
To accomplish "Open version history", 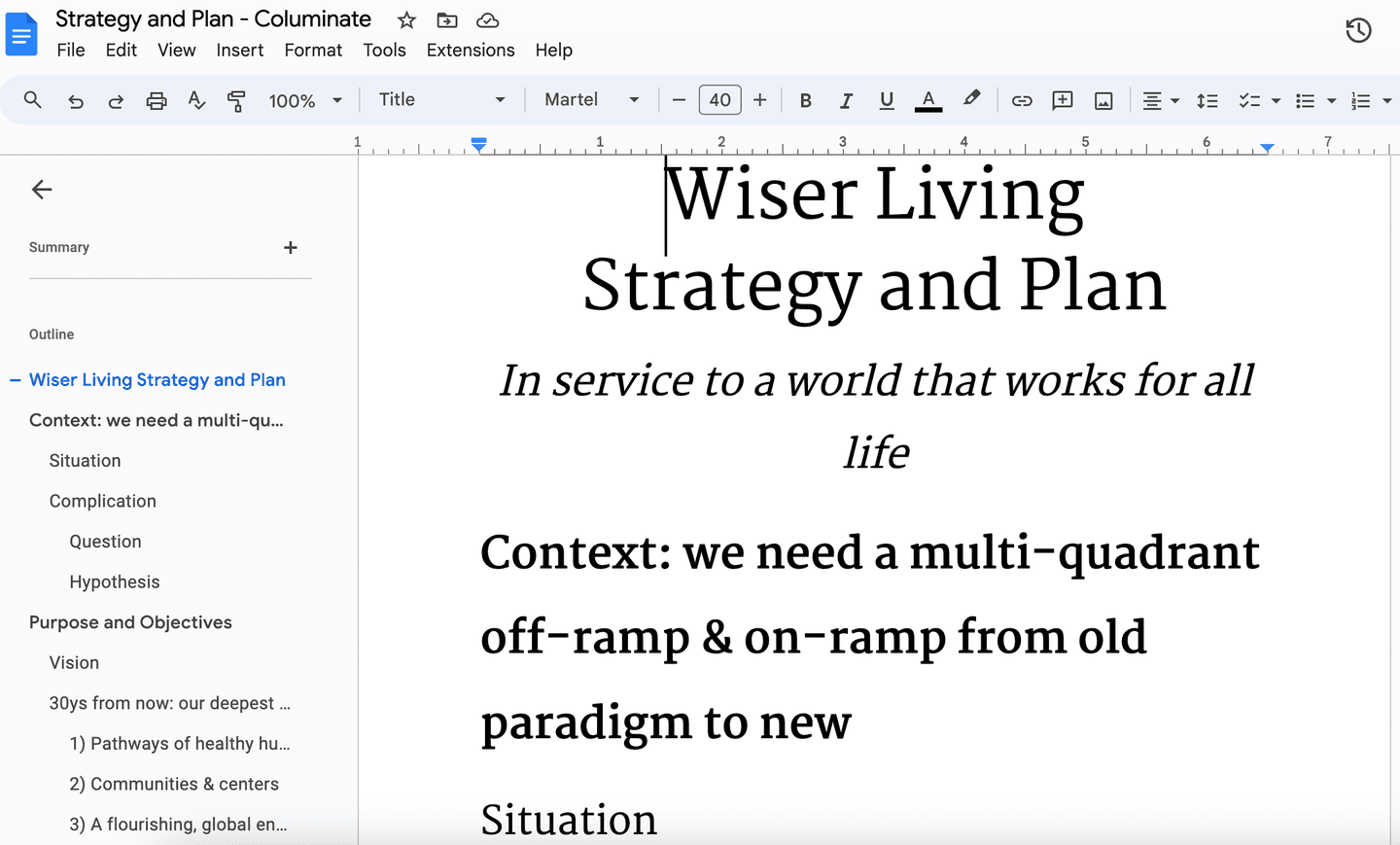I will point(1358,30).
